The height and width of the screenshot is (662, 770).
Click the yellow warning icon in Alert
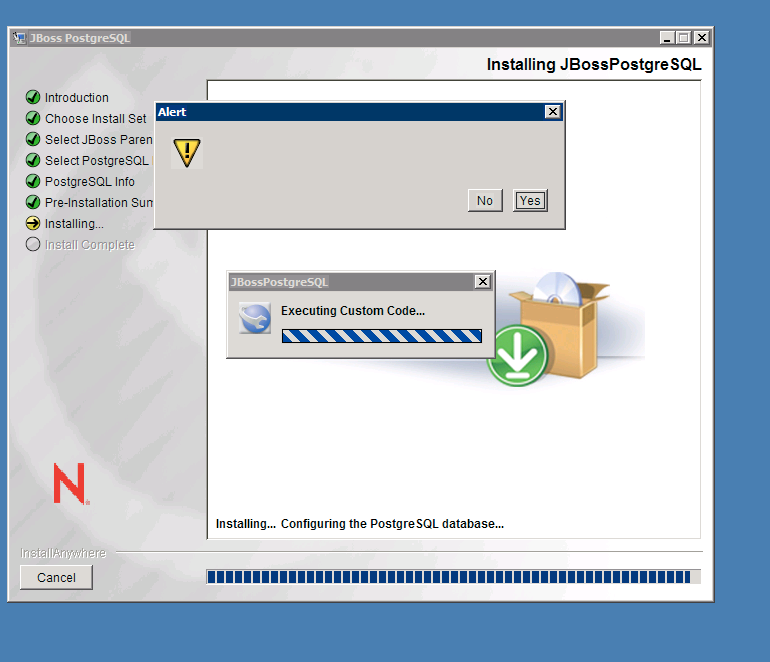click(187, 153)
